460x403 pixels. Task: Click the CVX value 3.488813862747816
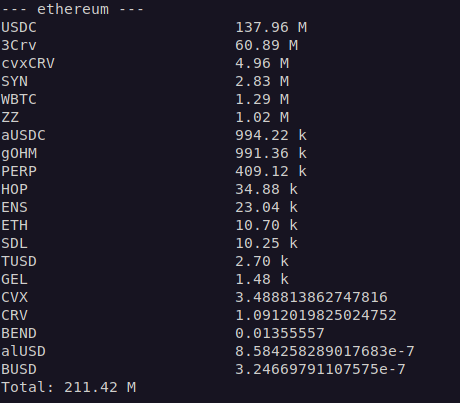311,297
